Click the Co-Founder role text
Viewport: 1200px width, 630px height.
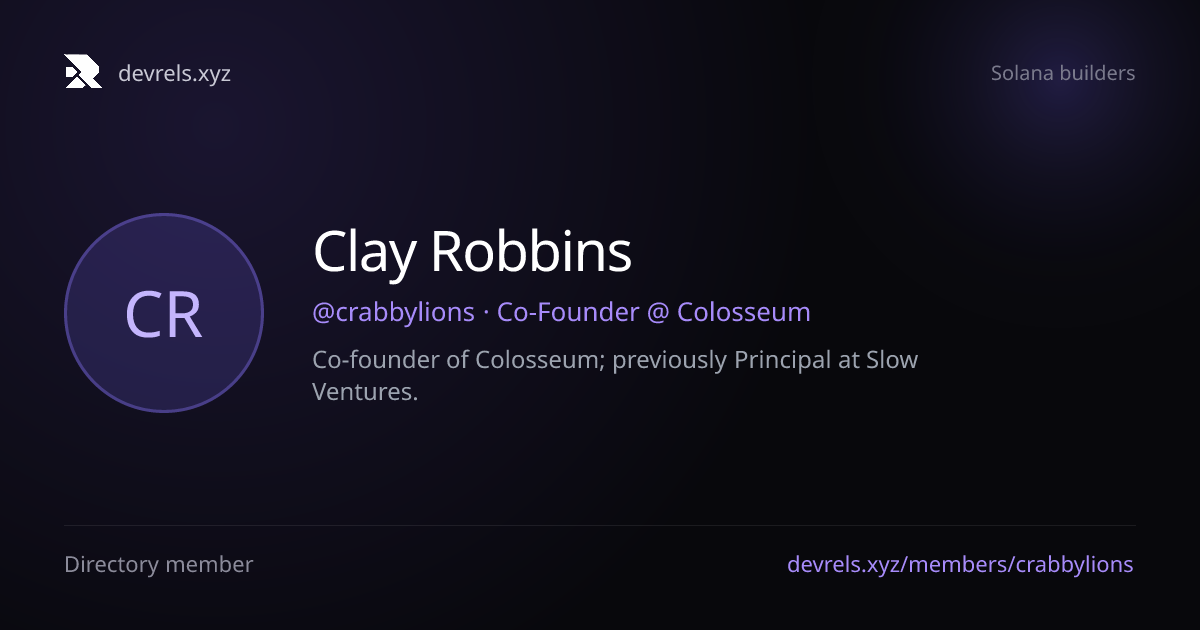coord(568,312)
